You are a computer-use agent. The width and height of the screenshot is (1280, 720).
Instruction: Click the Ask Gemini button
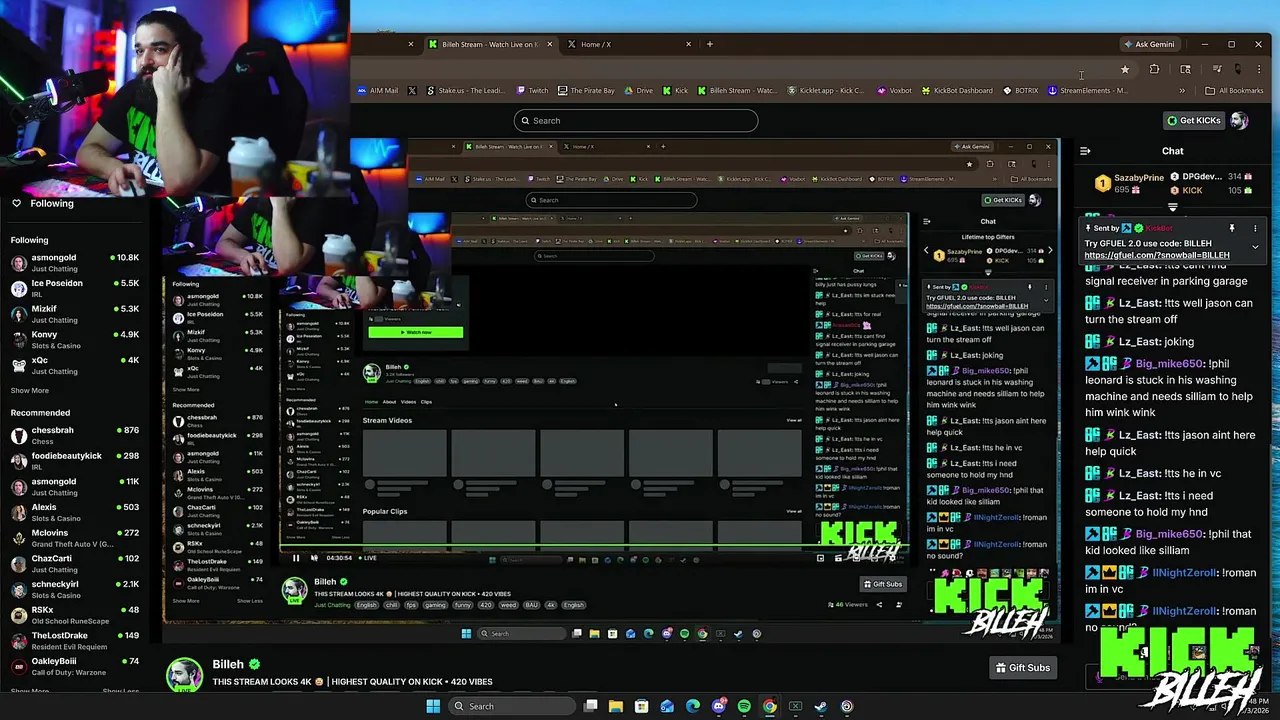pyautogui.click(x=1149, y=44)
